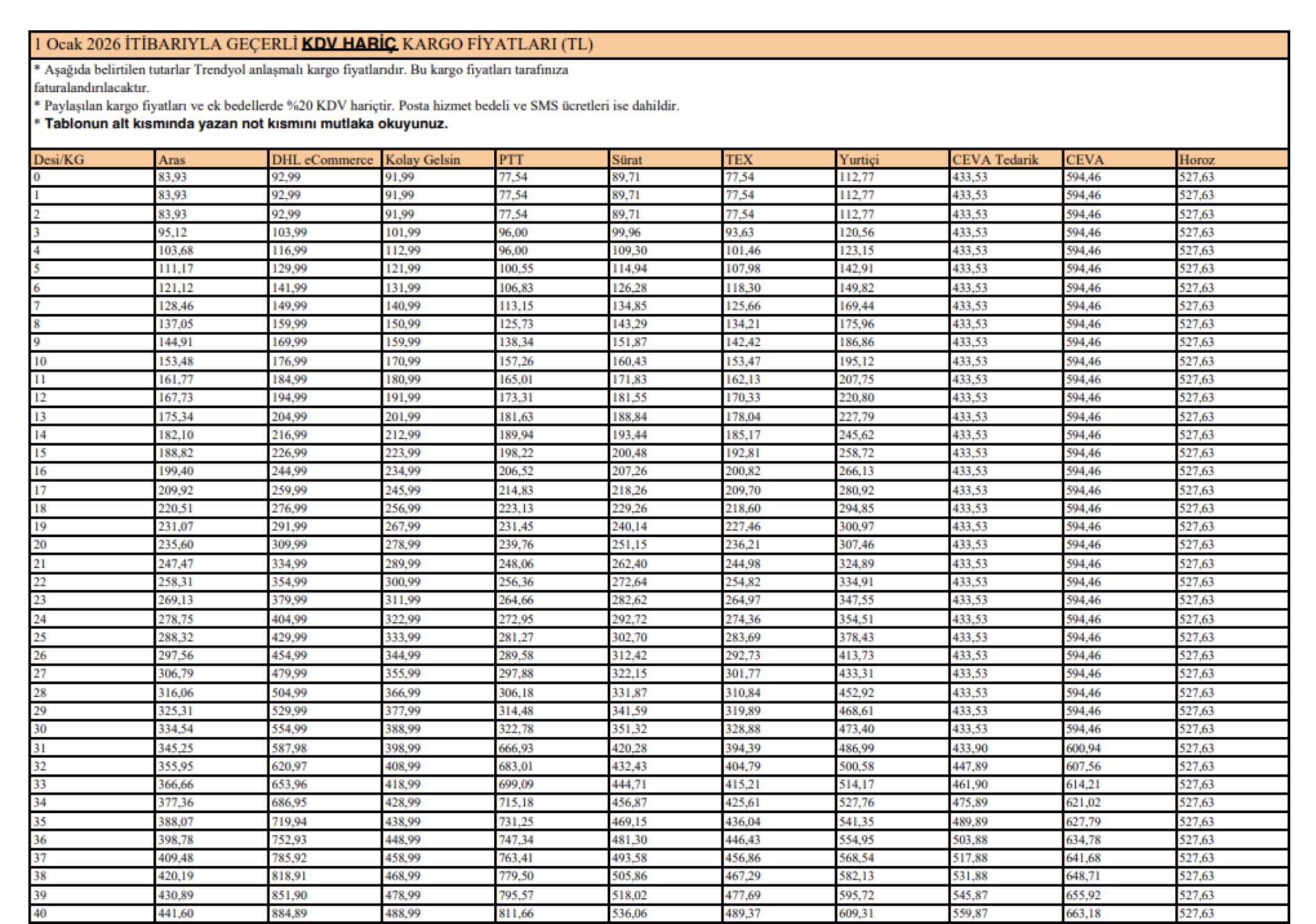Viewport: 1316px width, 924px height.
Task: Select CEVA price 600,94 in row 31
Action: [x=1083, y=748]
